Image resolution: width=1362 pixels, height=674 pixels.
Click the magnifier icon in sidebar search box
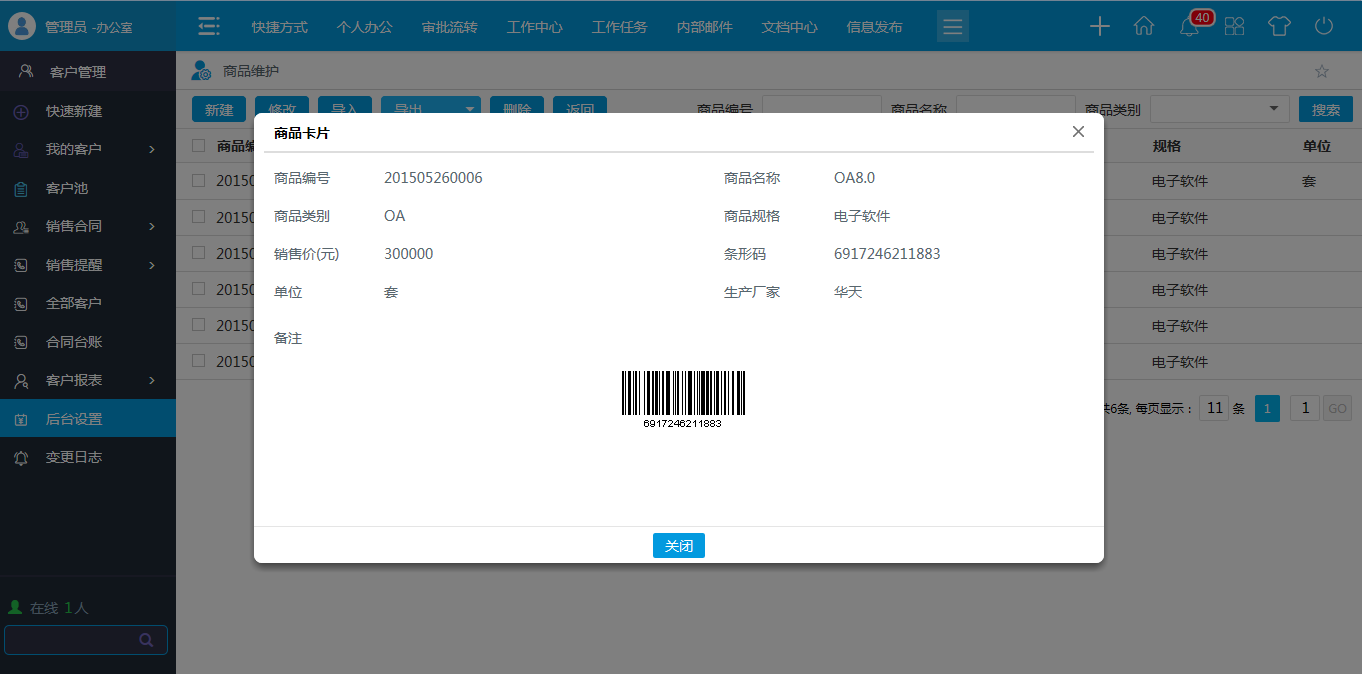click(x=146, y=639)
